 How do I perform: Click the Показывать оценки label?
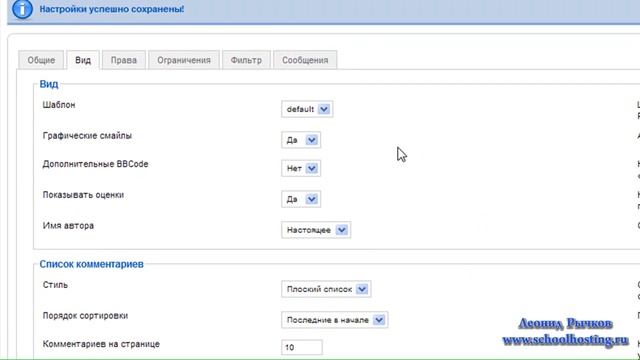[83, 195]
